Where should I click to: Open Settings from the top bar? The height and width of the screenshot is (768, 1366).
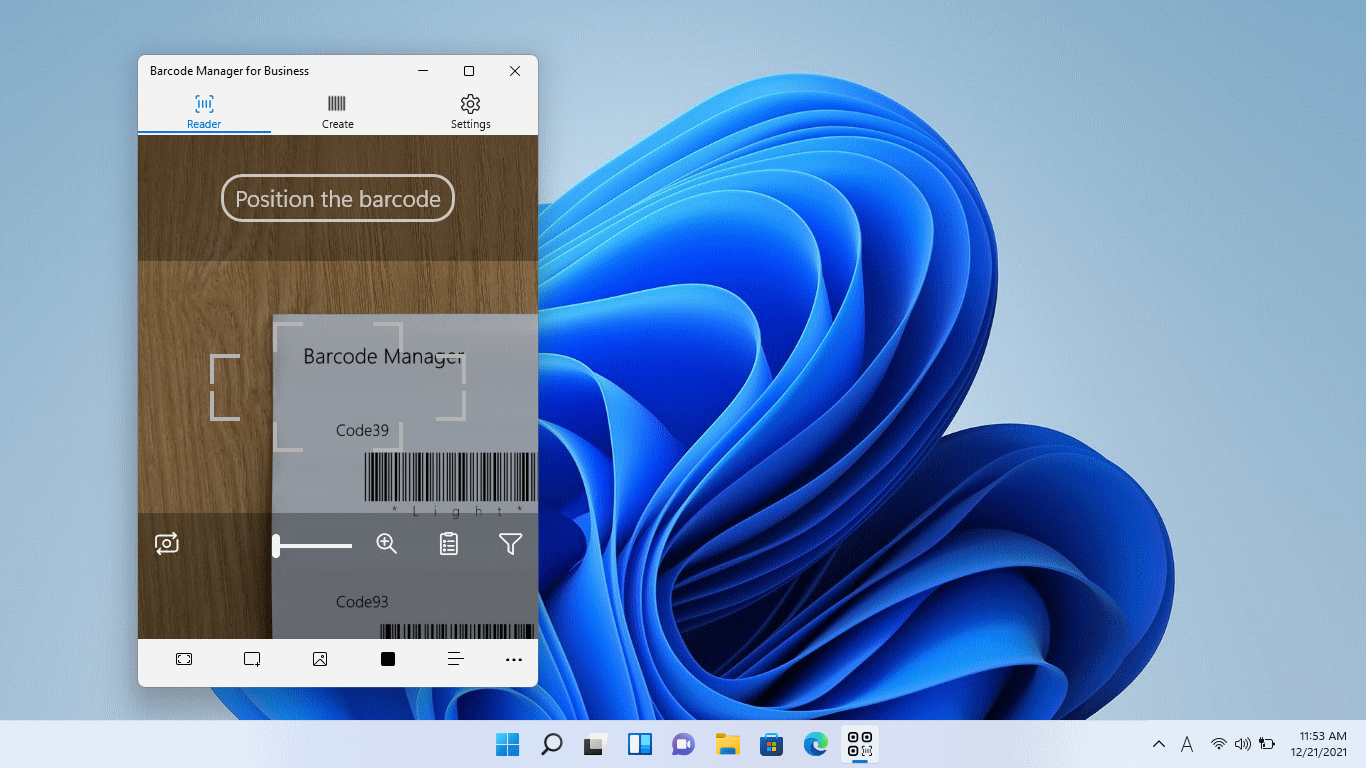[x=470, y=110]
